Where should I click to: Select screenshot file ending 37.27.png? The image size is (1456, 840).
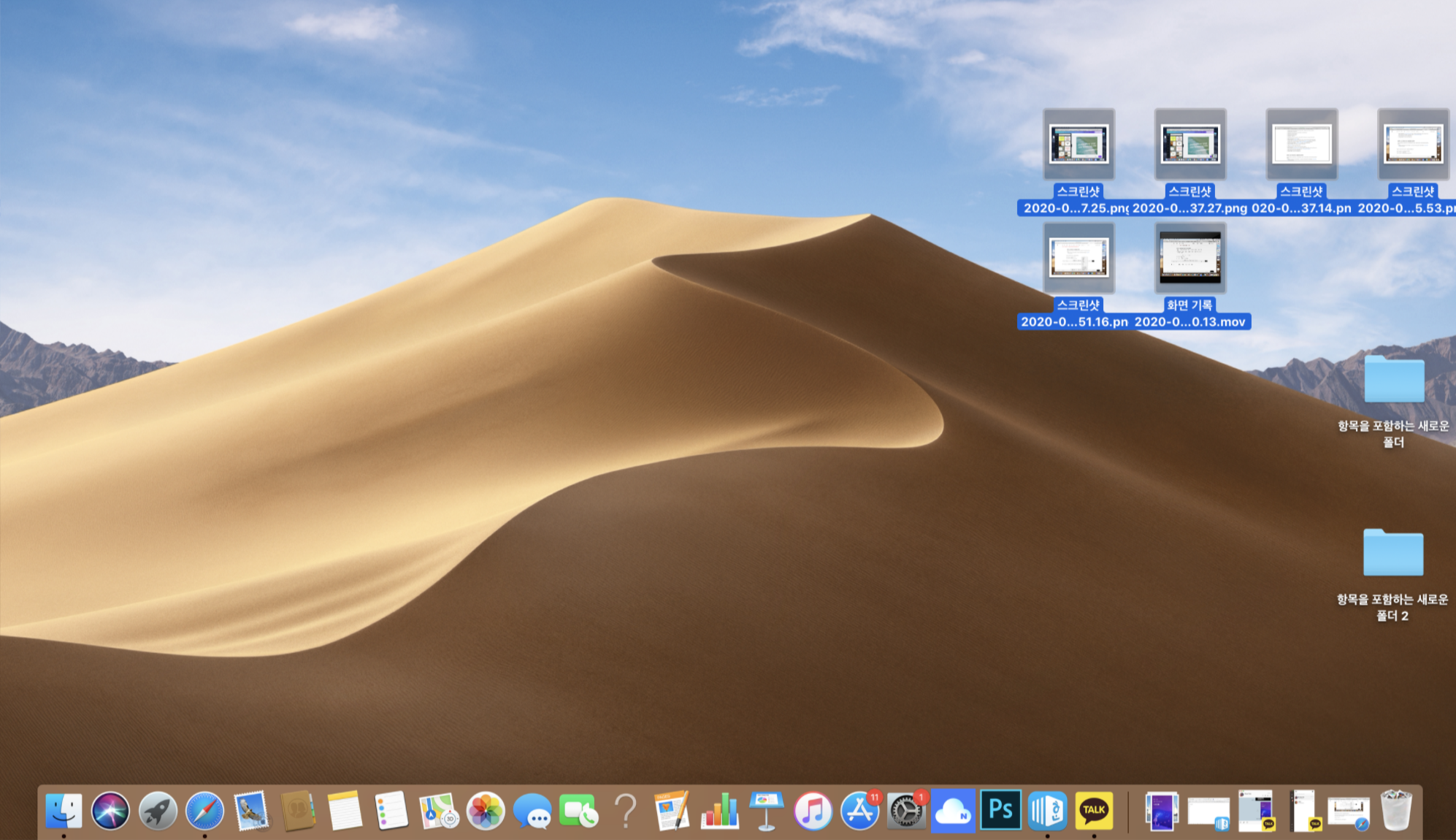pyautogui.click(x=1189, y=144)
